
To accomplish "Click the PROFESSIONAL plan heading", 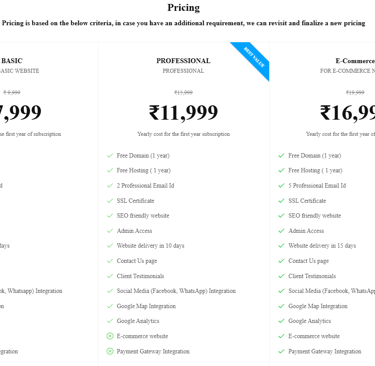I will tap(183, 61).
